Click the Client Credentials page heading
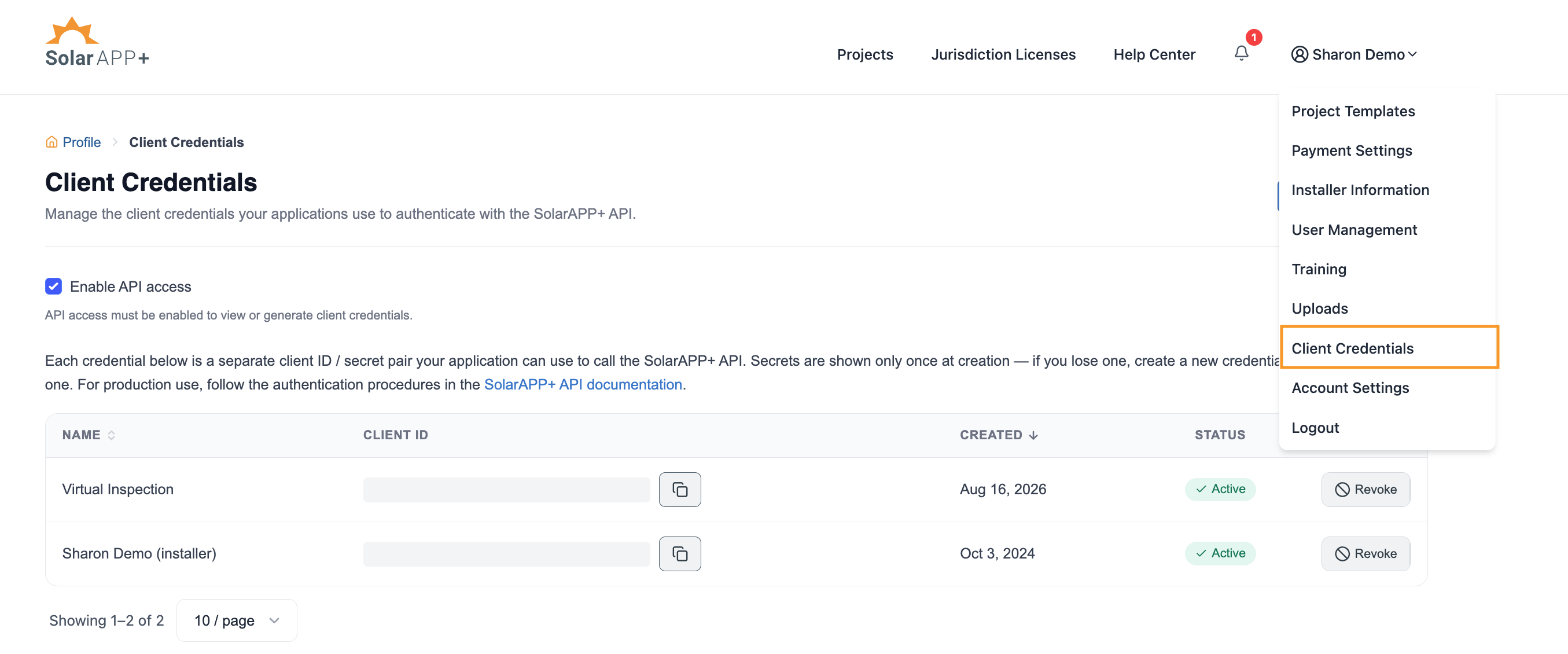1568x654 pixels. (x=151, y=182)
